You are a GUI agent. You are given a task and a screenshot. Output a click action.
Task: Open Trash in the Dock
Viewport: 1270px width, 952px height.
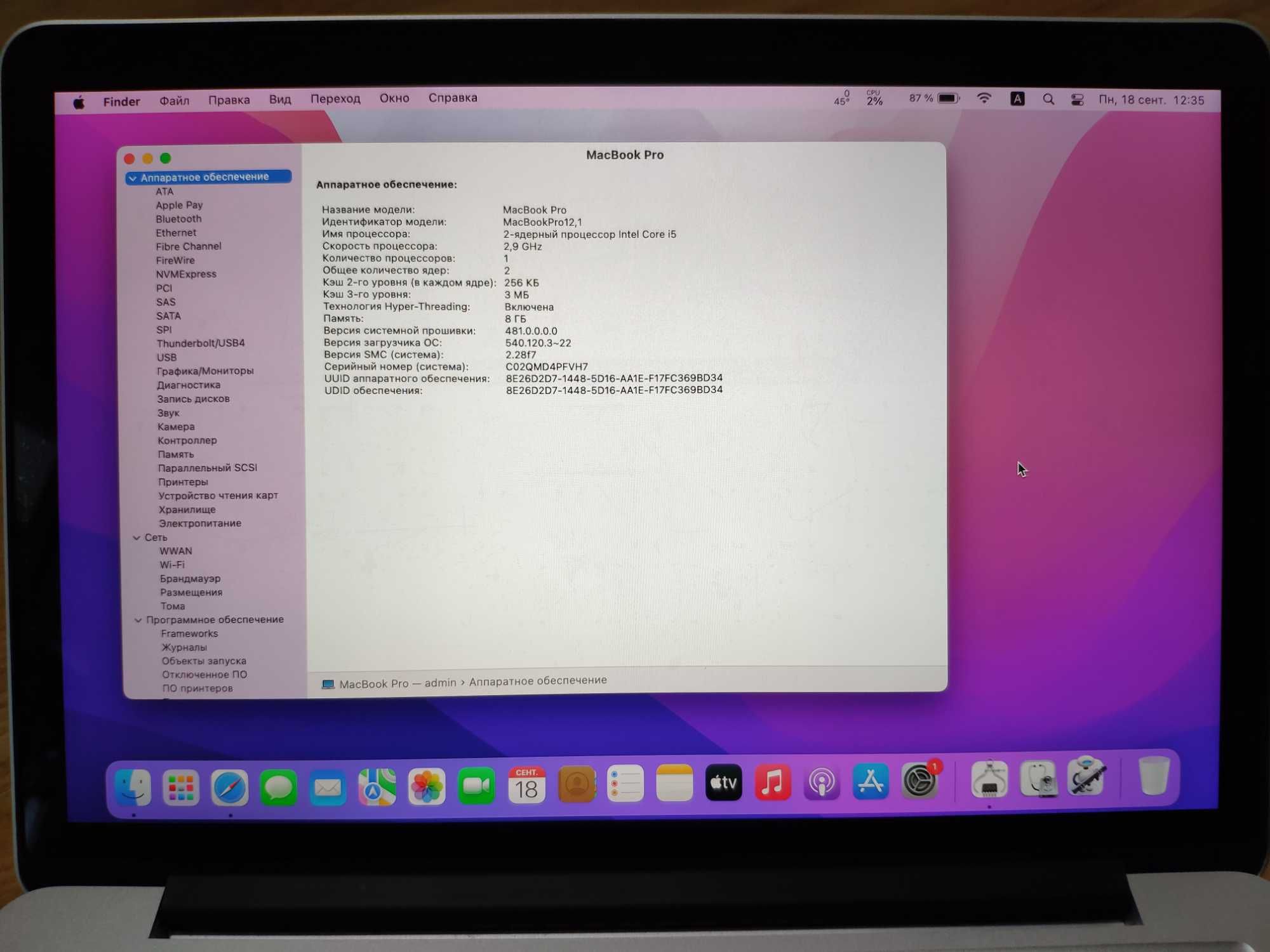1154,776
